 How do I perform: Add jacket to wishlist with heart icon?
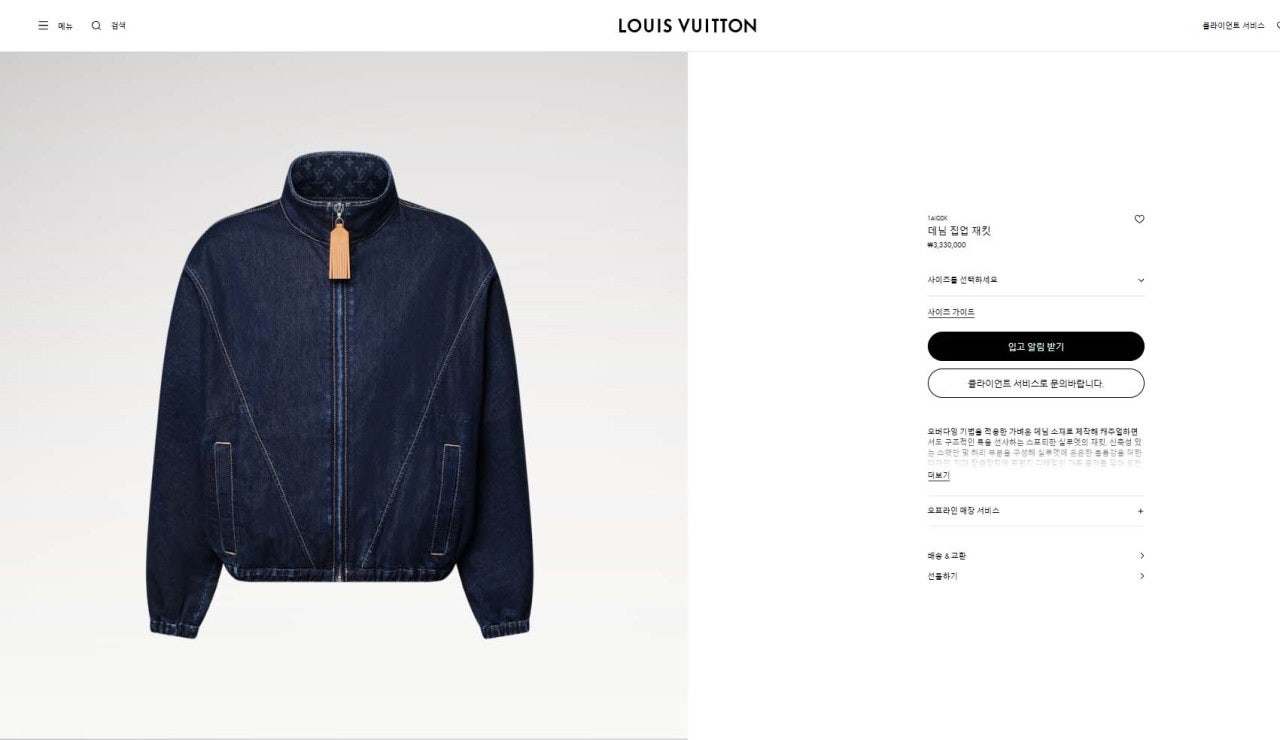1139,219
